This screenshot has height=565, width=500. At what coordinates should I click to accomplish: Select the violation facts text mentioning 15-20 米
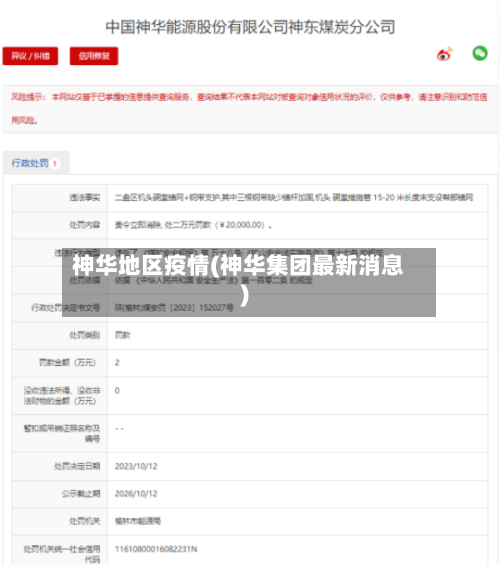294,197
